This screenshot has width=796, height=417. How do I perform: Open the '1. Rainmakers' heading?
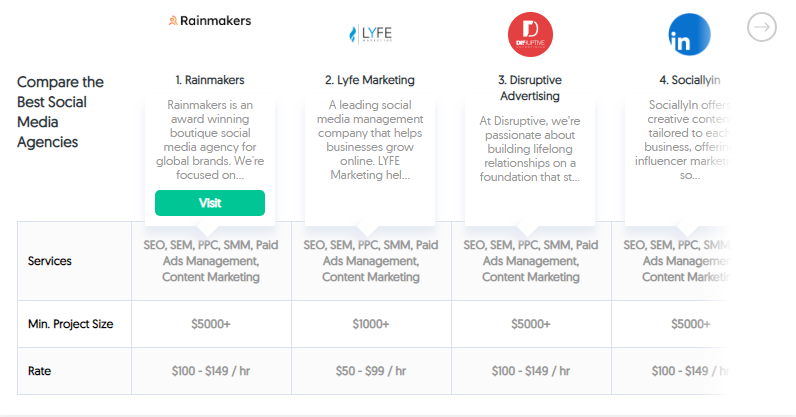210,80
